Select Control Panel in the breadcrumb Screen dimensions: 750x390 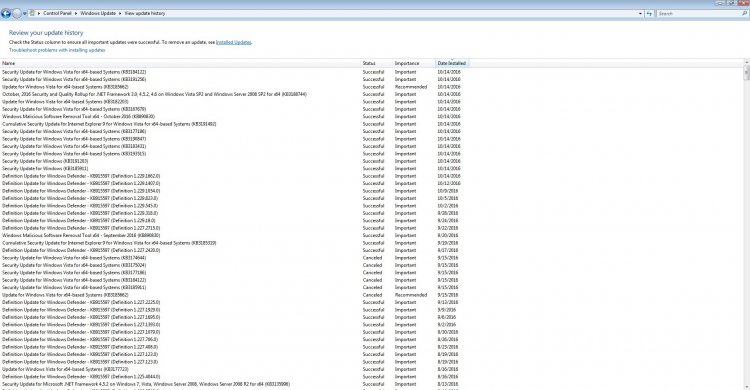click(x=57, y=13)
